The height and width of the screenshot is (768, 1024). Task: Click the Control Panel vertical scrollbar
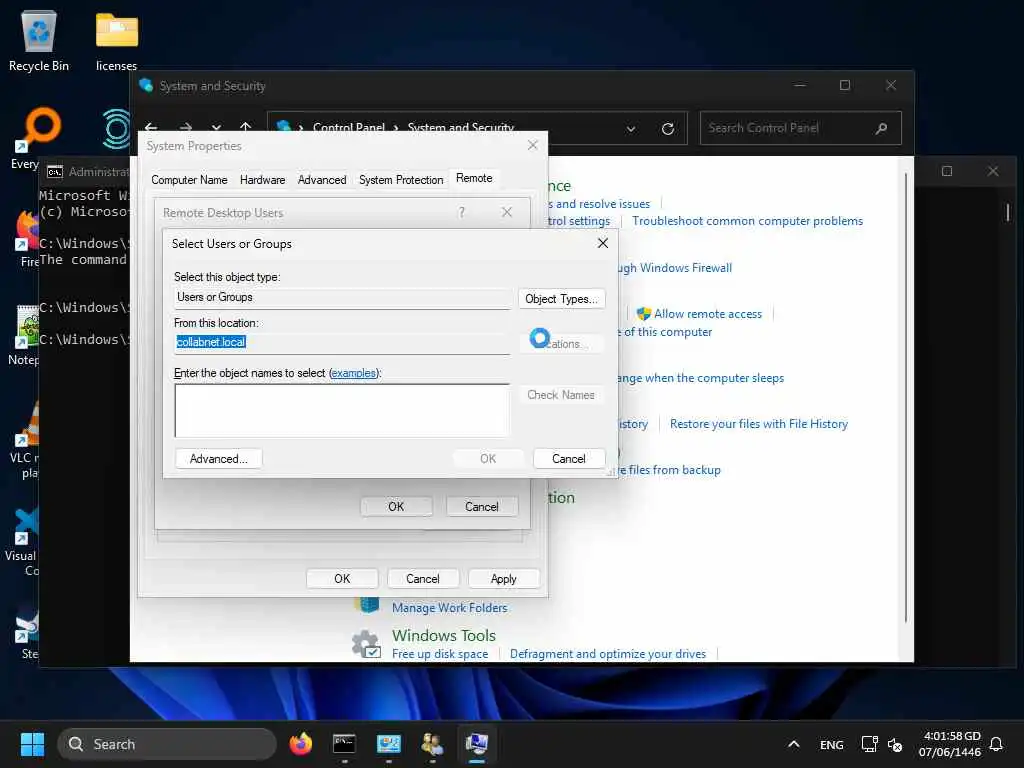(x=905, y=397)
